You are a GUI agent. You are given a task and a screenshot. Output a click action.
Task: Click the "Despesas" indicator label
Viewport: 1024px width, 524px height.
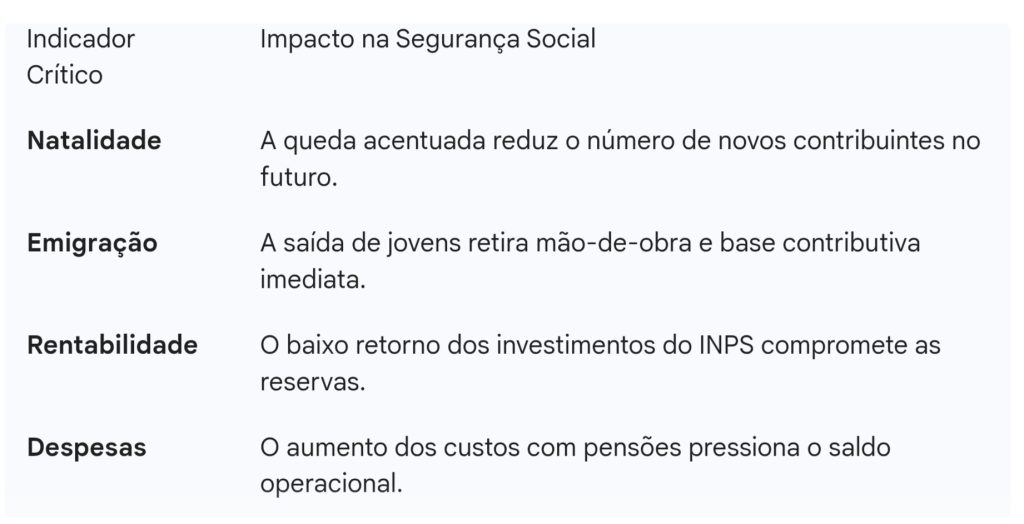87,447
